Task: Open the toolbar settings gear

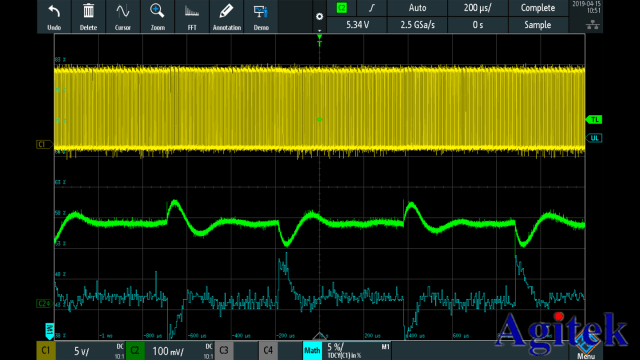Action: click(320, 17)
